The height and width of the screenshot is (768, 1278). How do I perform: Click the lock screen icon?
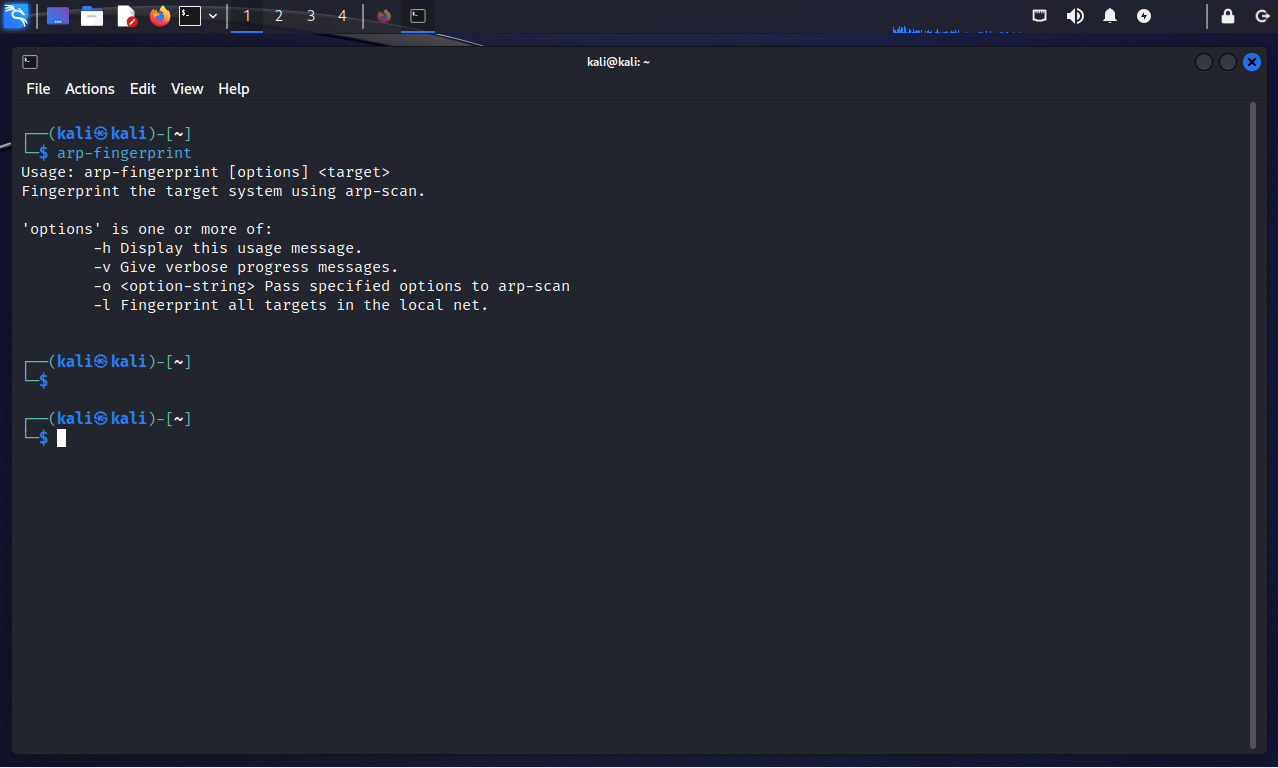pyautogui.click(x=1228, y=16)
